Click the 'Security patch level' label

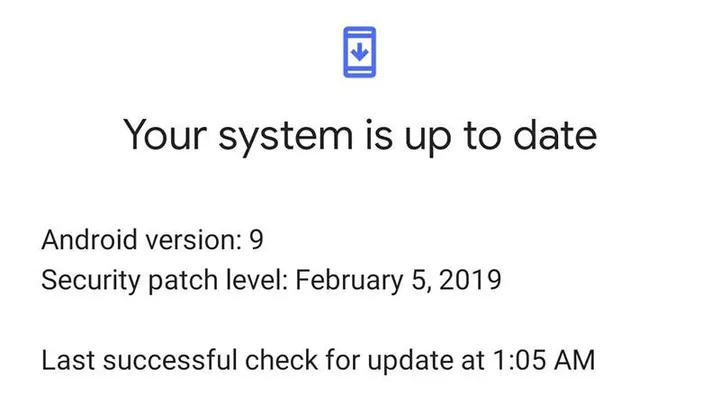[x=162, y=281]
